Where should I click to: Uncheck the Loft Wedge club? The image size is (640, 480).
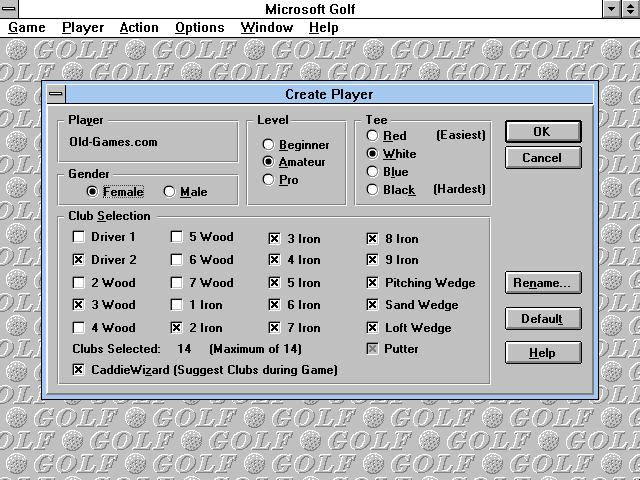coord(409,327)
